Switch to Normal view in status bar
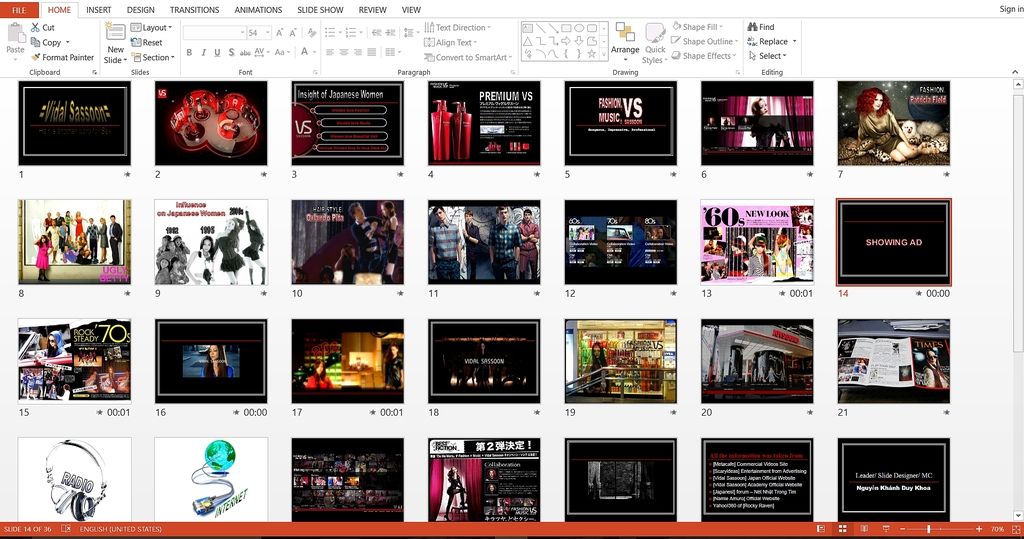This screenshot has width=1024, height=539. point(820,528)
